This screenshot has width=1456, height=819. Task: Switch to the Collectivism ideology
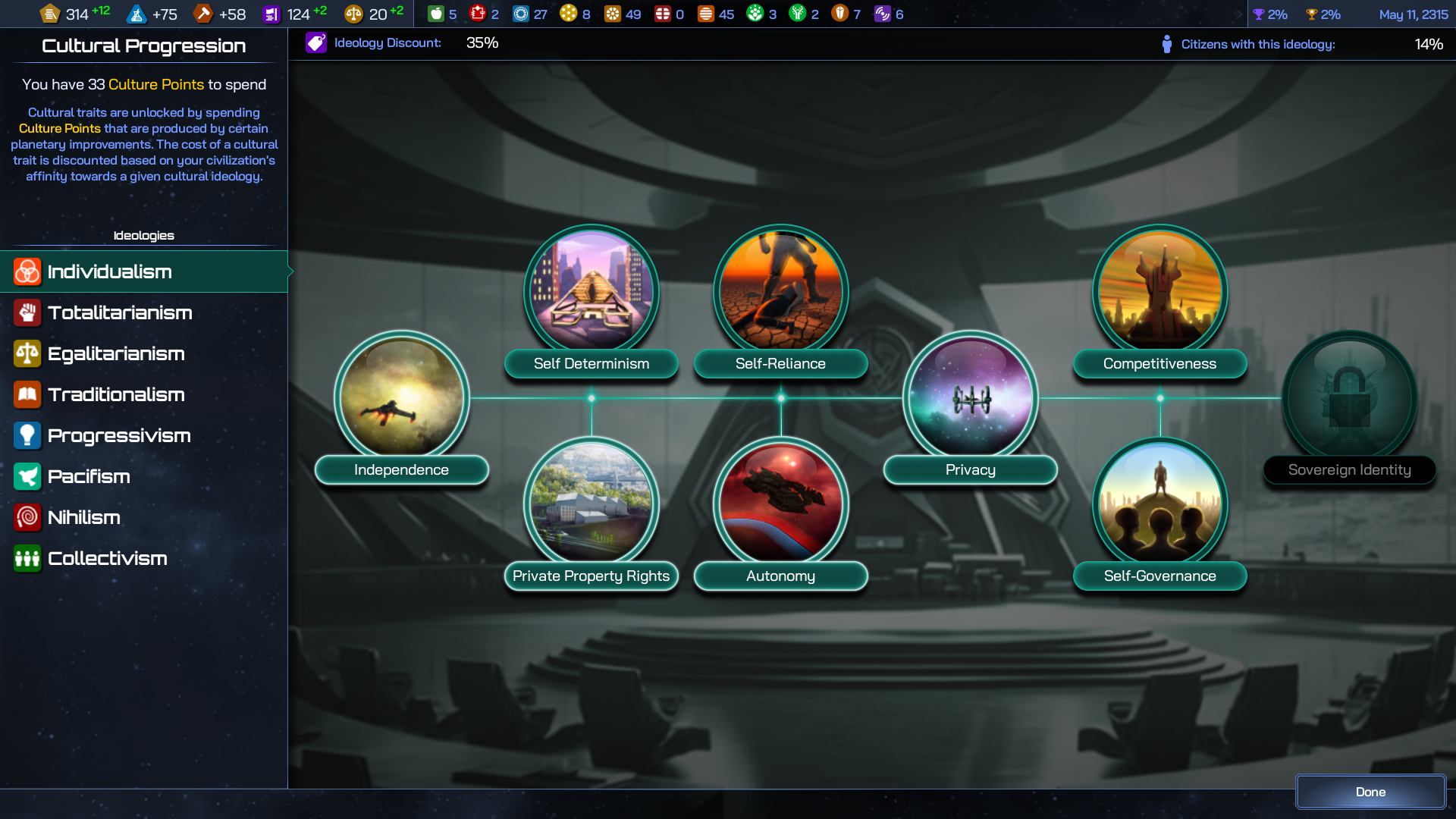(x=107, y=558)
